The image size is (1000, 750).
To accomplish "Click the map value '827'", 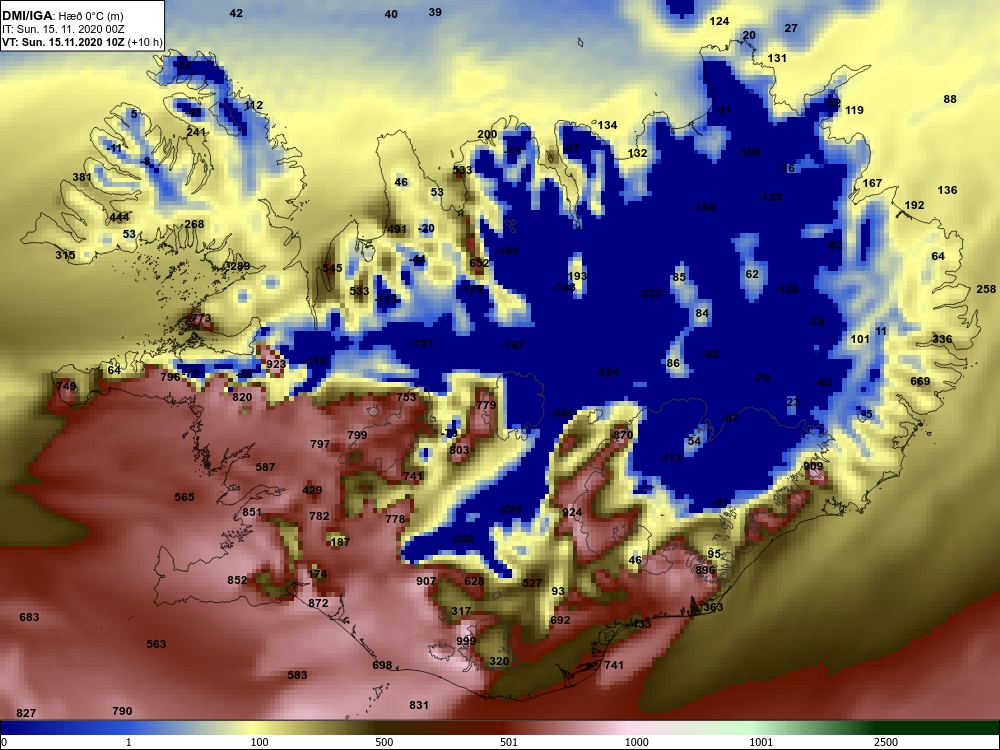I will [26, 714].
